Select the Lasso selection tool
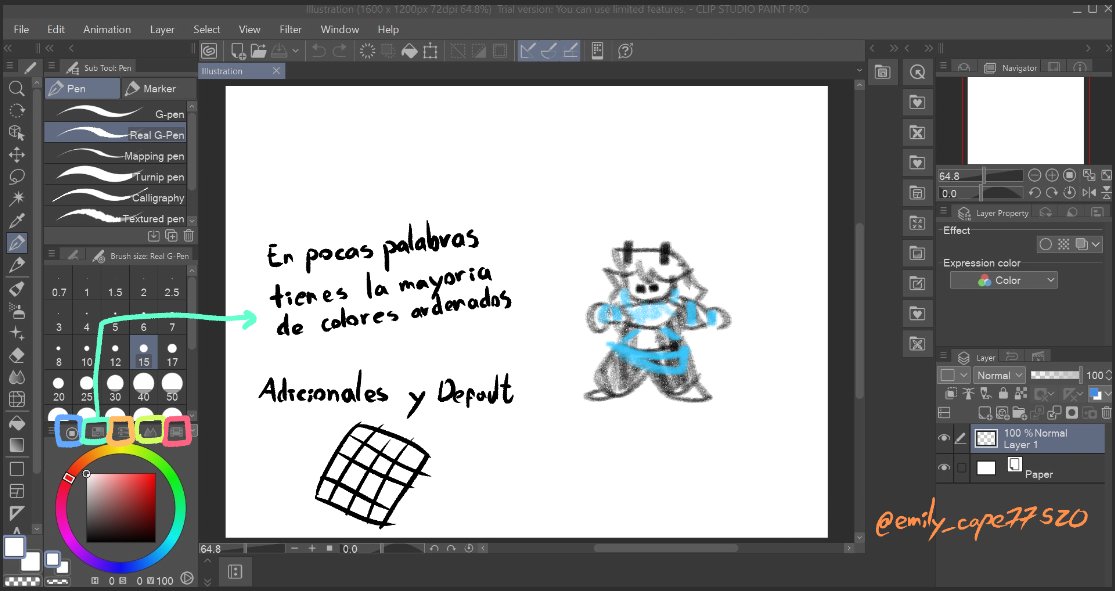1115x591 pixels. [x=16, y=177]
